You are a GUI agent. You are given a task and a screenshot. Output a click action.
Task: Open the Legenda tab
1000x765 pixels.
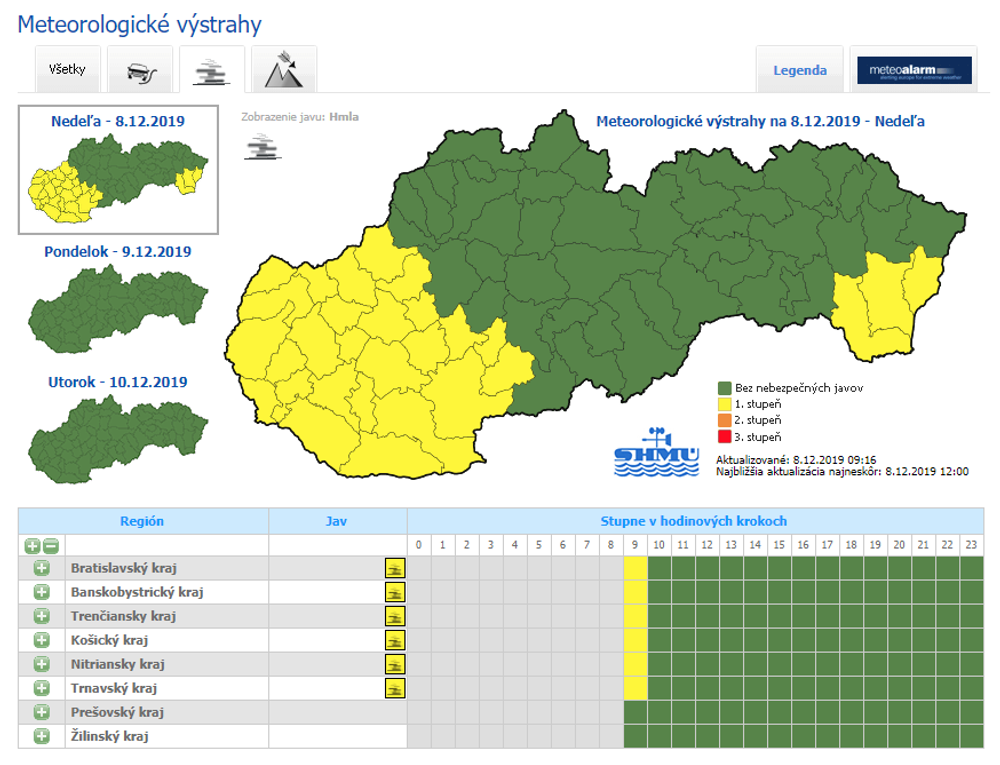pos(799,71)
